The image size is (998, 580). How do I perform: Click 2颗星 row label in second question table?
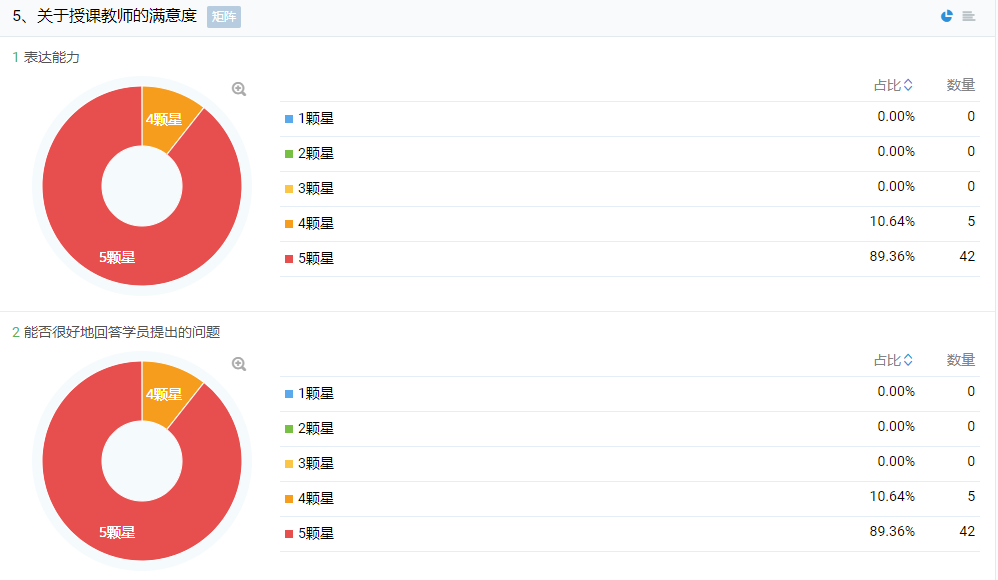tap(316, 428)
